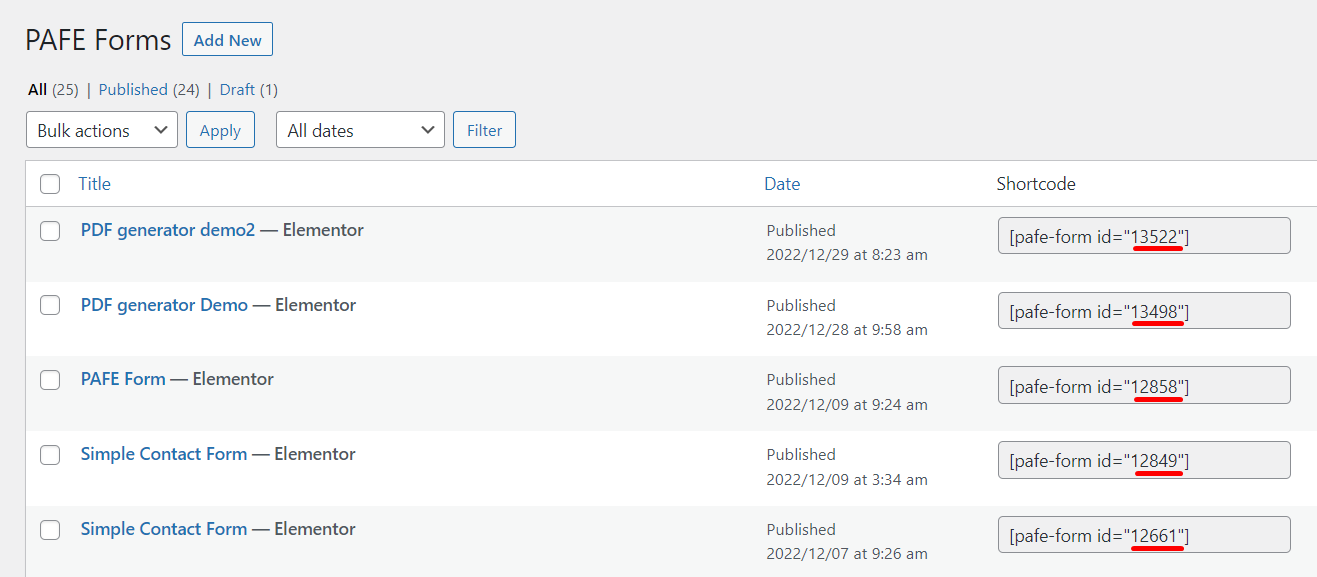Viewport: 1317px width, 577px height.
Task: Sort the list by Title column
Action: [94, 184]
